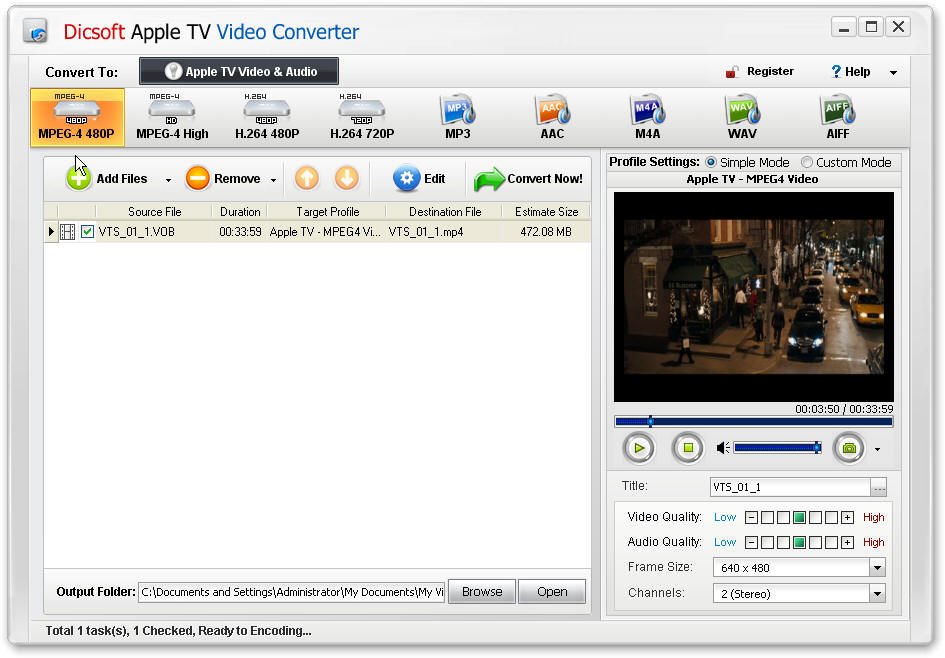Open the Remove dropdown arrow
The image size is (945, 658).
pyautogui.click(x=273, y=180)
